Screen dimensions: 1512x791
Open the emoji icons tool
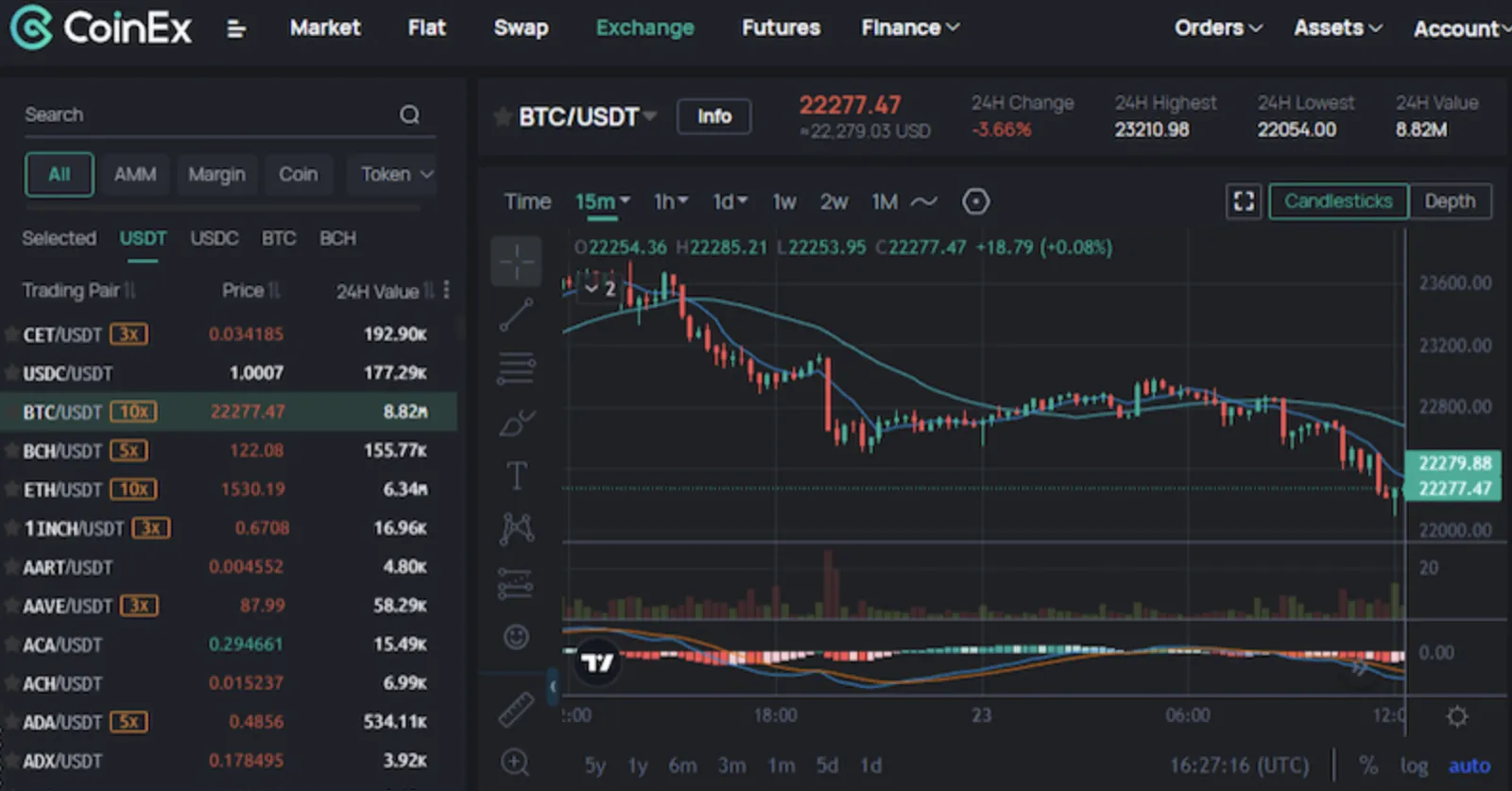pos(516,637)
